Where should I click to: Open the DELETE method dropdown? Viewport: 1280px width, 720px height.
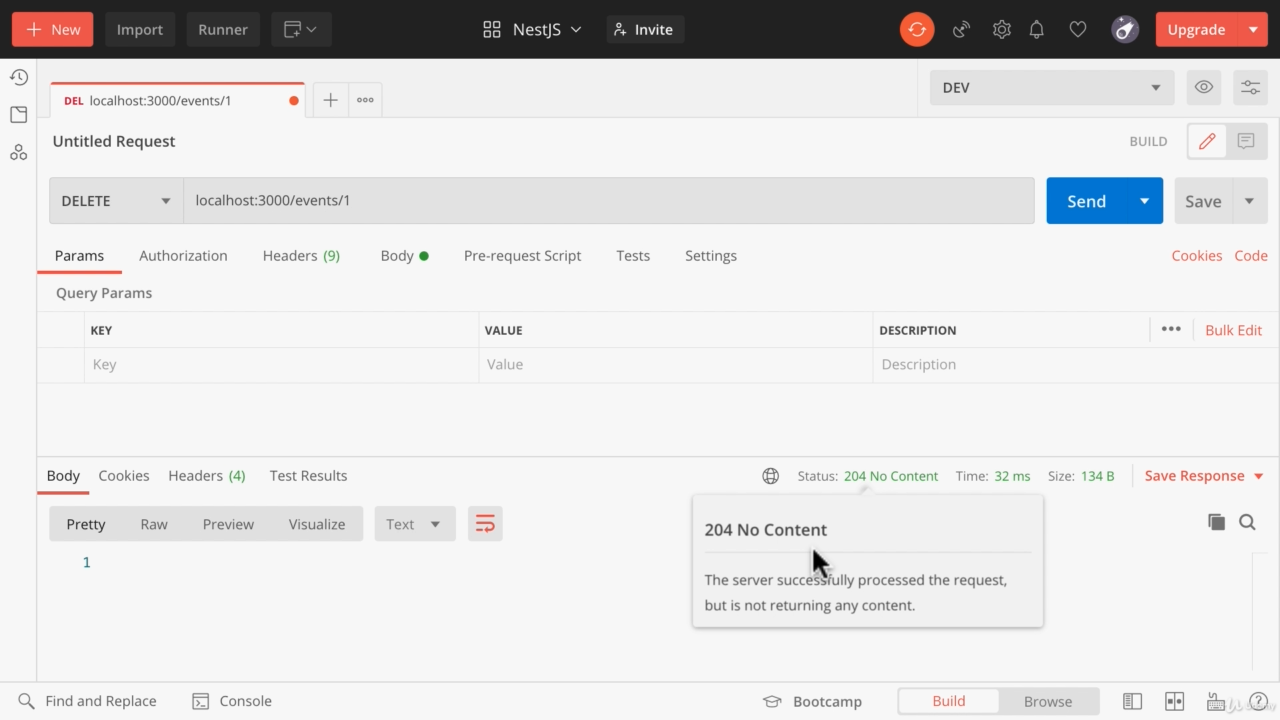coord(116,201)
